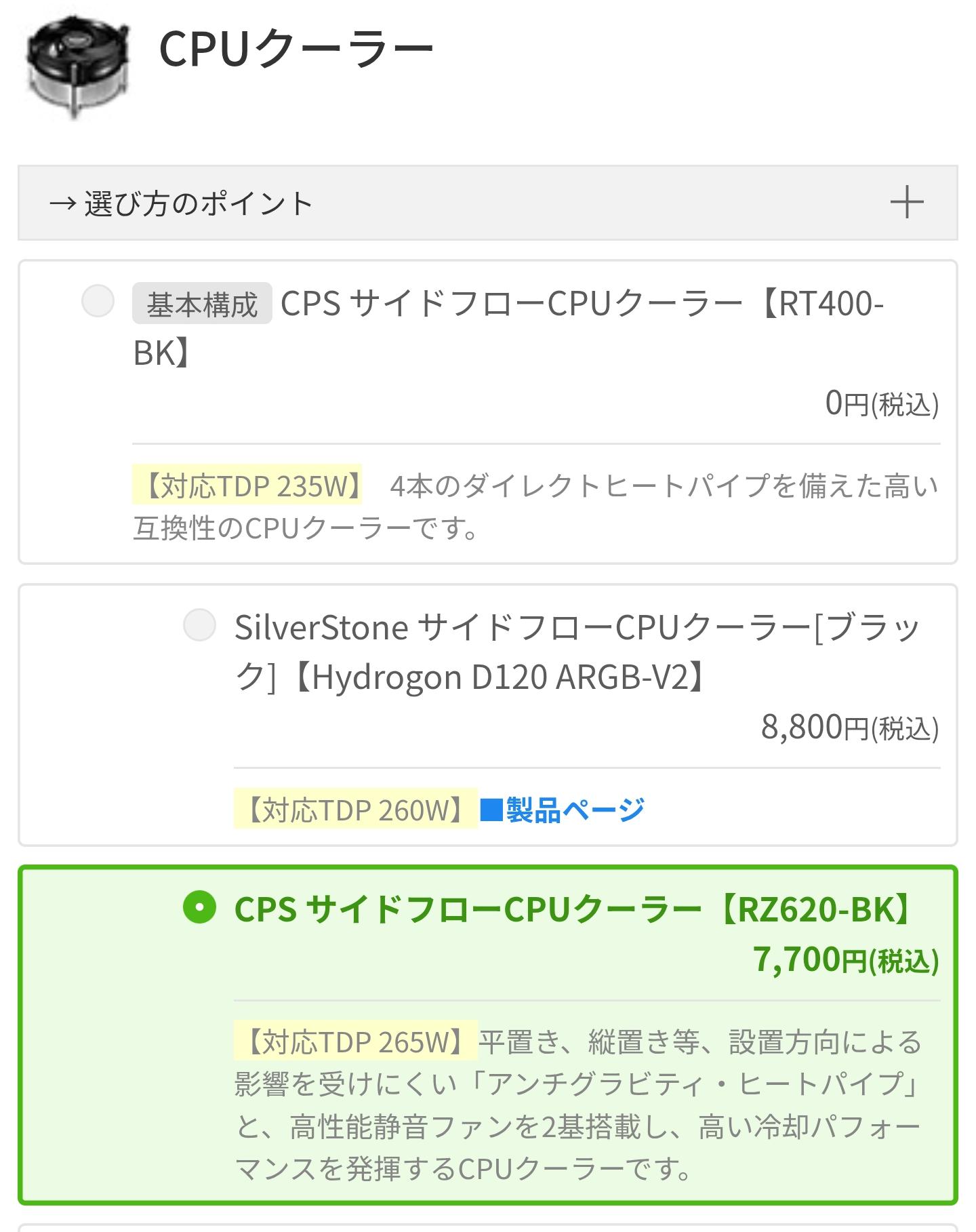The height and width of the screenshot is (1232, 976).
Task: Choose the SilverStone Hydrogon D120 radio button
Action: point(199,625)
